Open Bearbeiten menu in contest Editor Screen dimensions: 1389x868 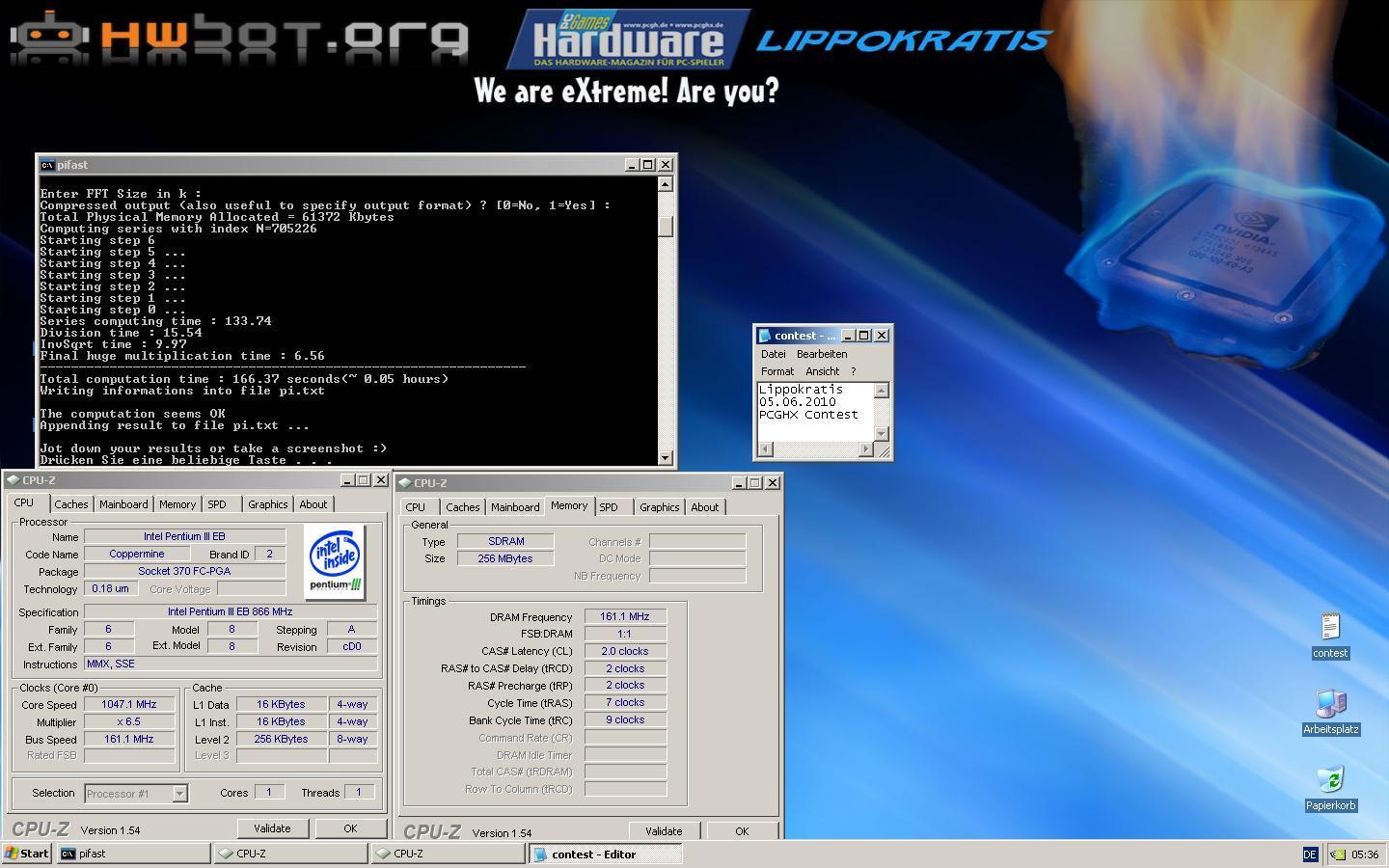point(822,354)
